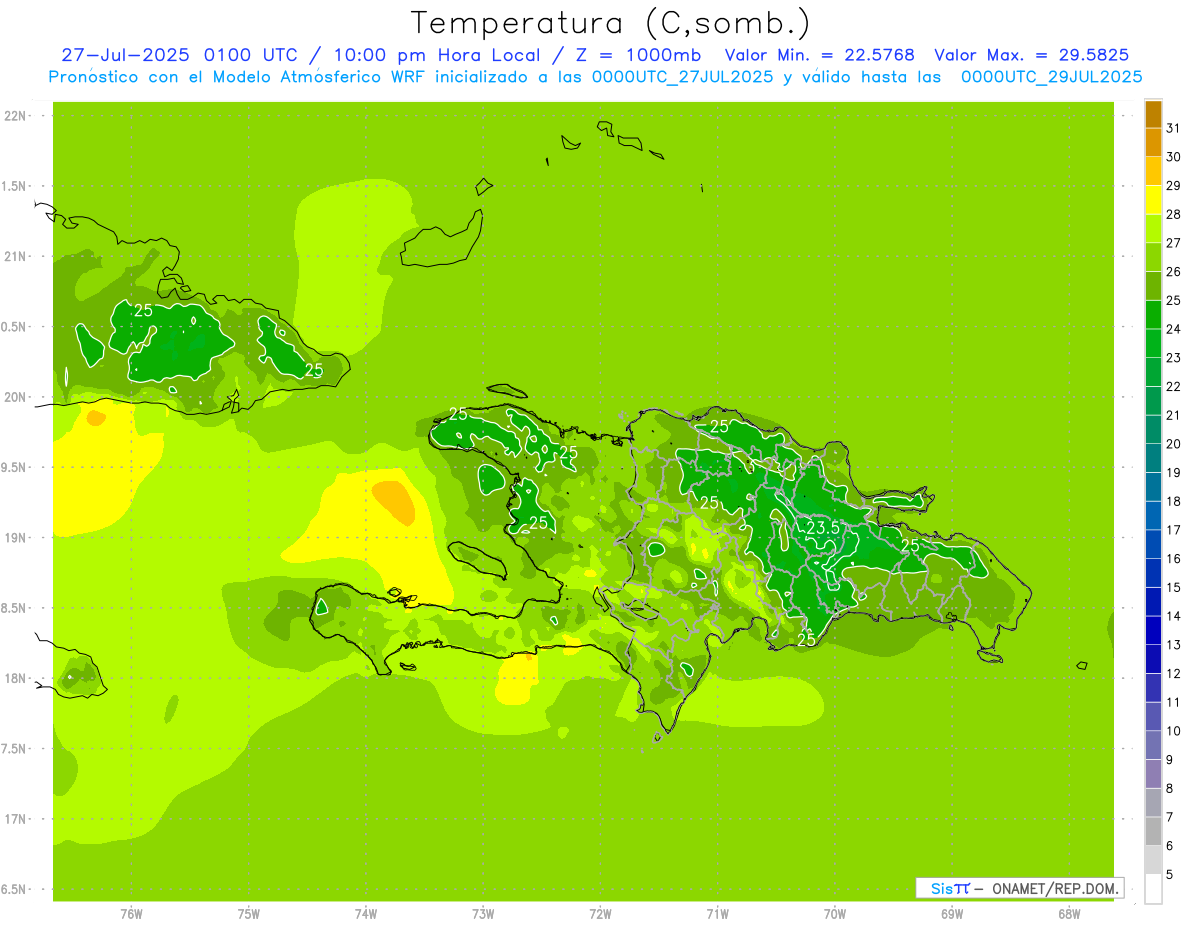Click the "76W" longitude axis label

131,914
